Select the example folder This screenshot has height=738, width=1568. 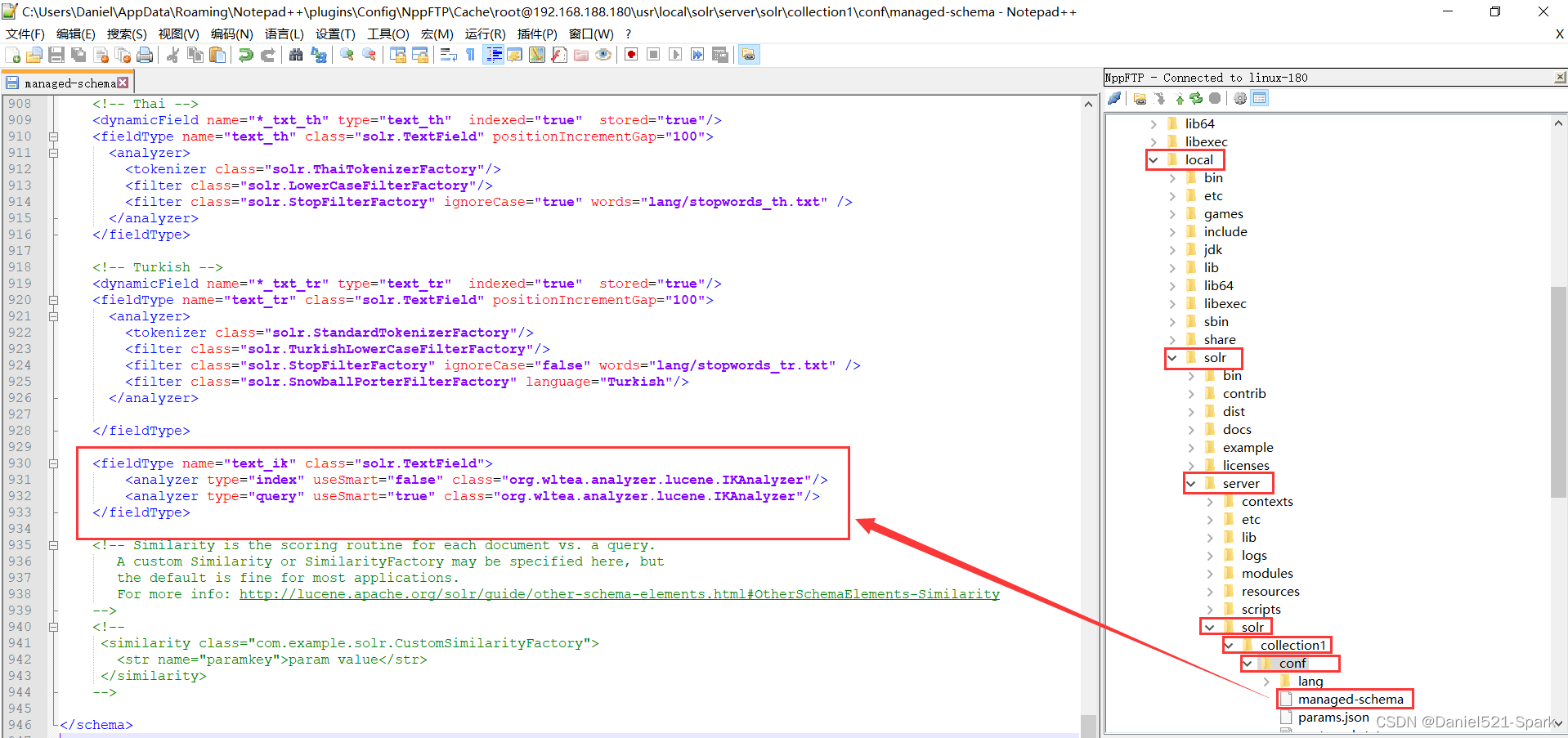[1248, 448]
